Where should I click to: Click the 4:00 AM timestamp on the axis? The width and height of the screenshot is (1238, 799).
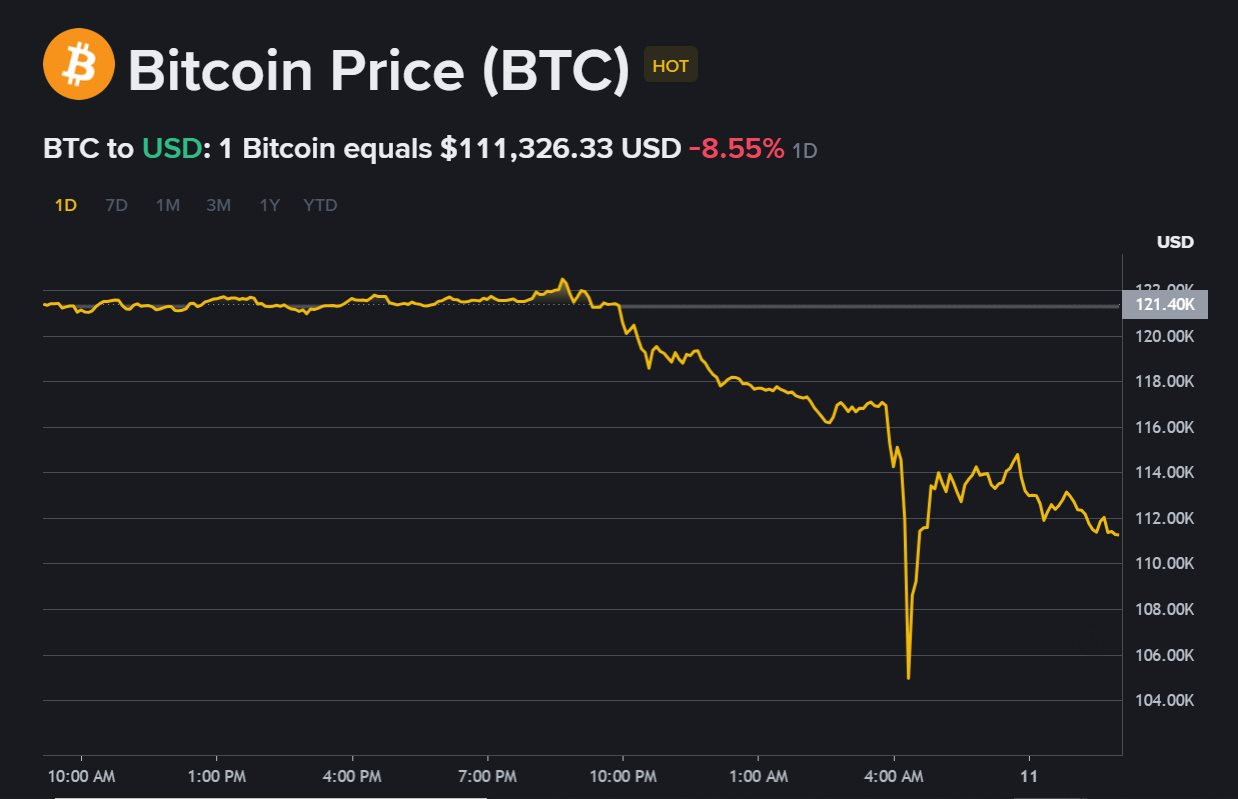(894, 775)
